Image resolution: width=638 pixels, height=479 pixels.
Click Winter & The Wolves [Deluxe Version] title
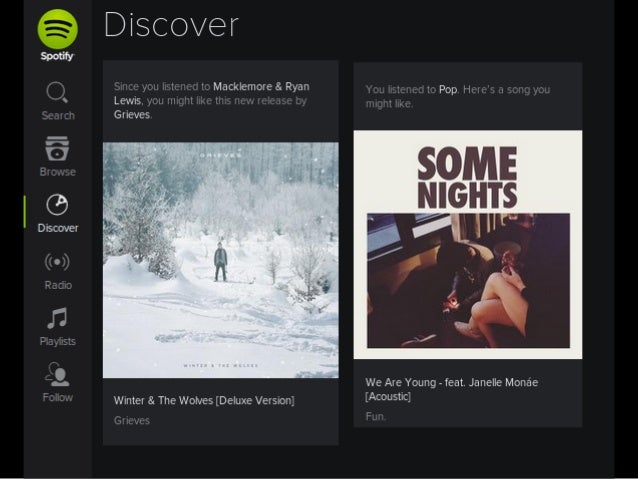(x=204, y=400)
